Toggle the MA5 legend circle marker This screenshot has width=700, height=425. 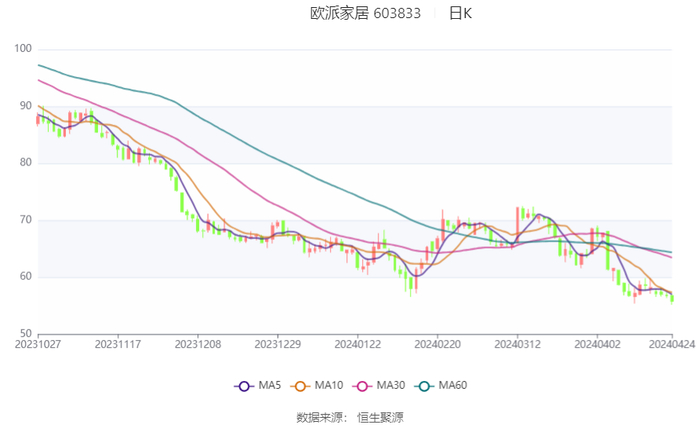point(243,385)
